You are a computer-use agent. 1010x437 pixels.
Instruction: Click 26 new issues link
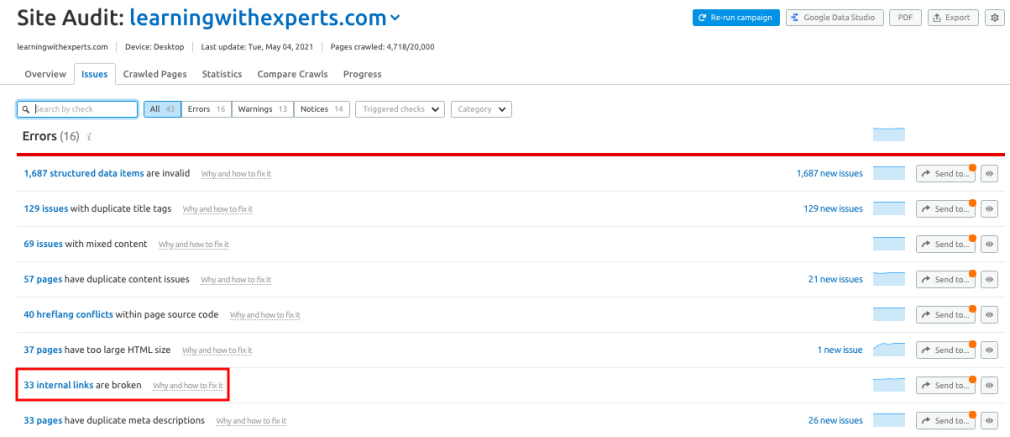pos(835,420)
